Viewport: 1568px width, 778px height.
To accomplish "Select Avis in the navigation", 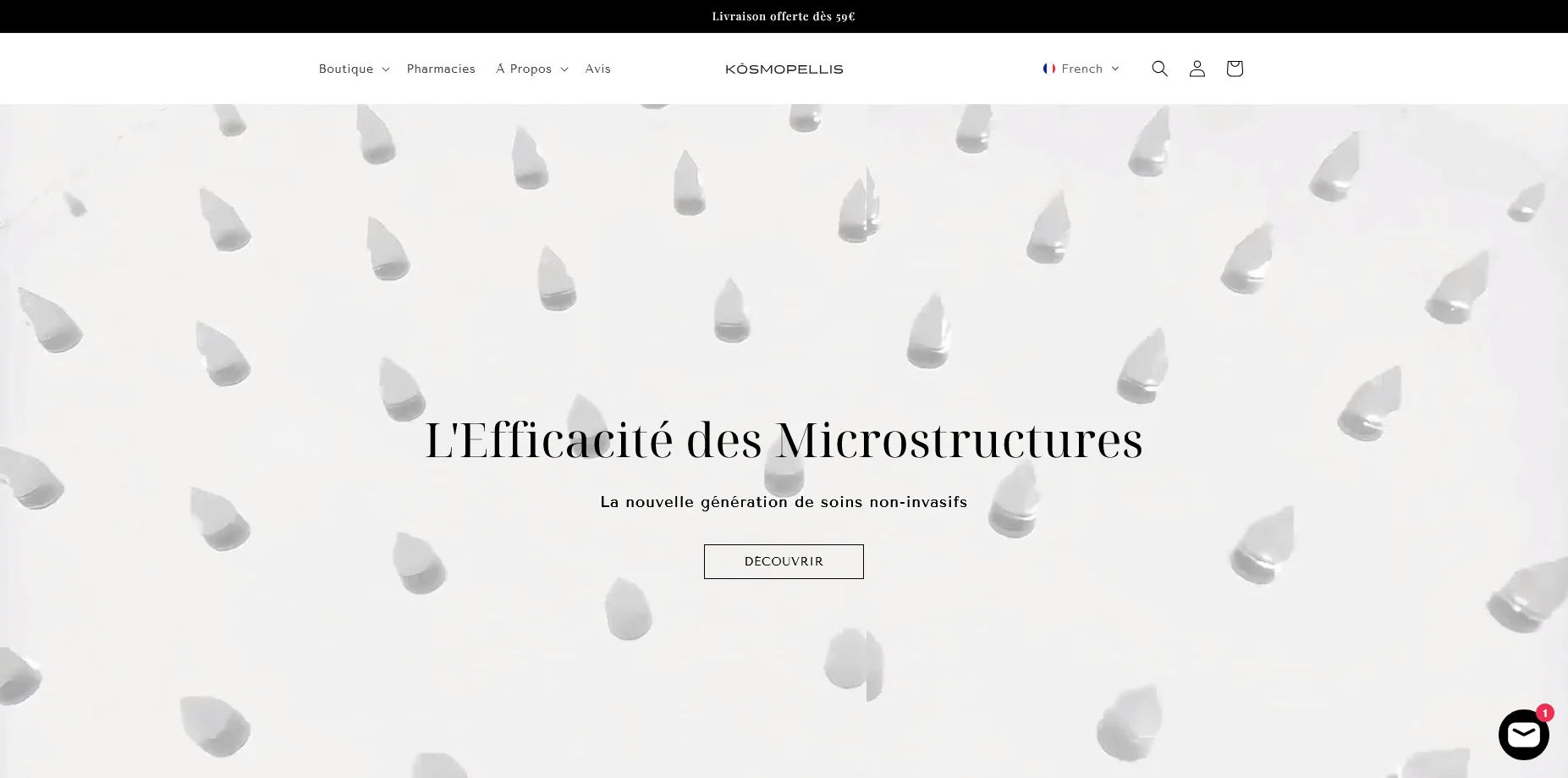I will (x=597, y=69).
